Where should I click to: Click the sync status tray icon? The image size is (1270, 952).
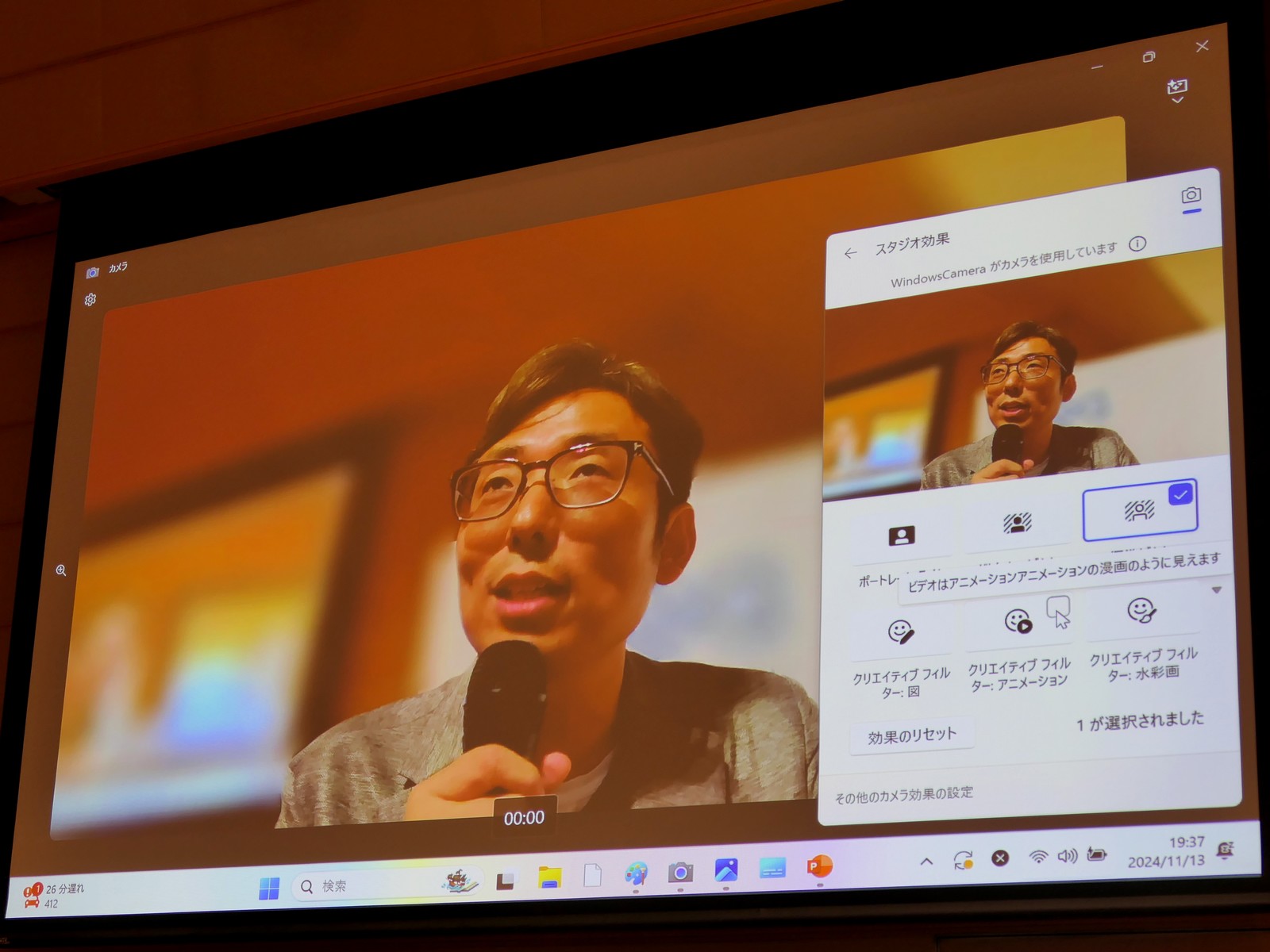point(964,860)
